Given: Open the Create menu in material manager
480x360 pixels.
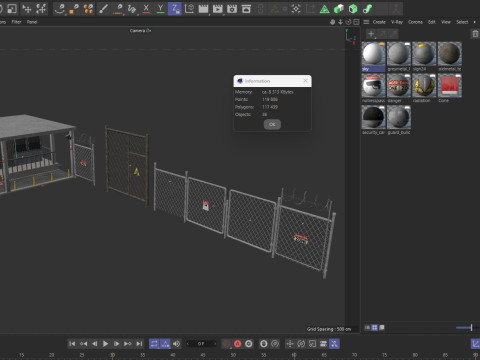Looking at the screenshot, I should 379,22.
